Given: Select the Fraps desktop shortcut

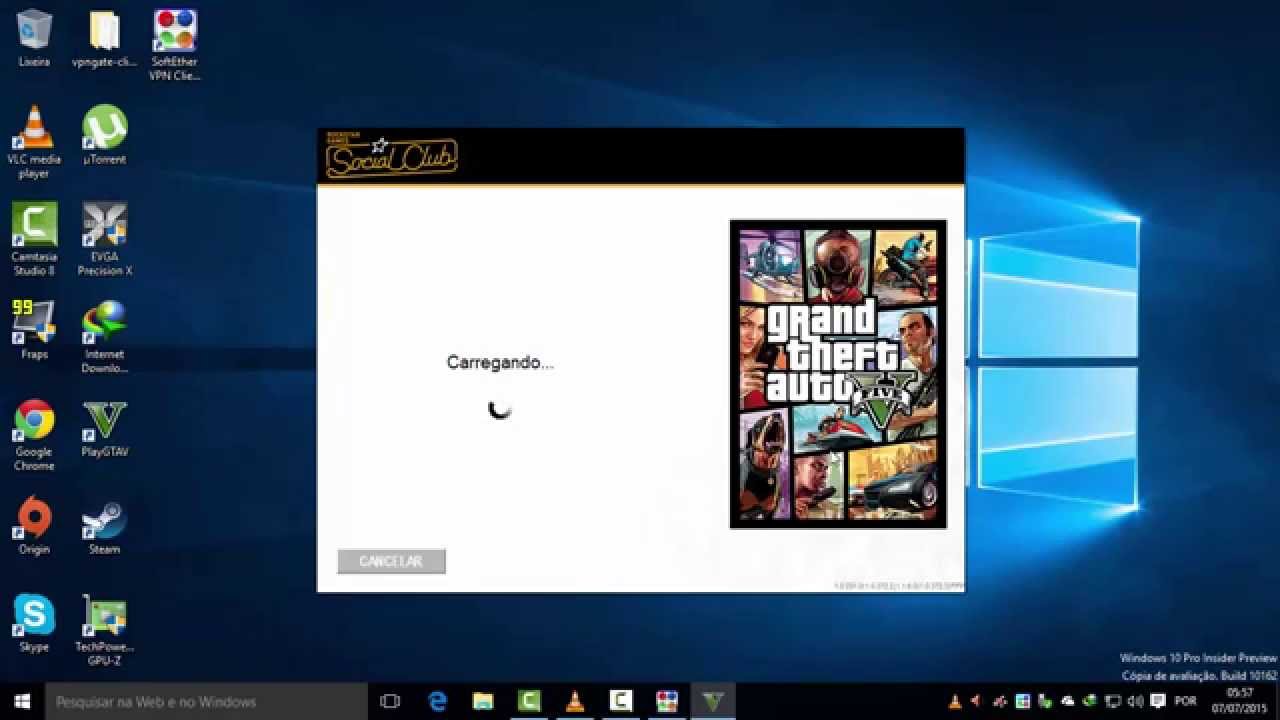Looking at the screenshot, I should [34, 330].
